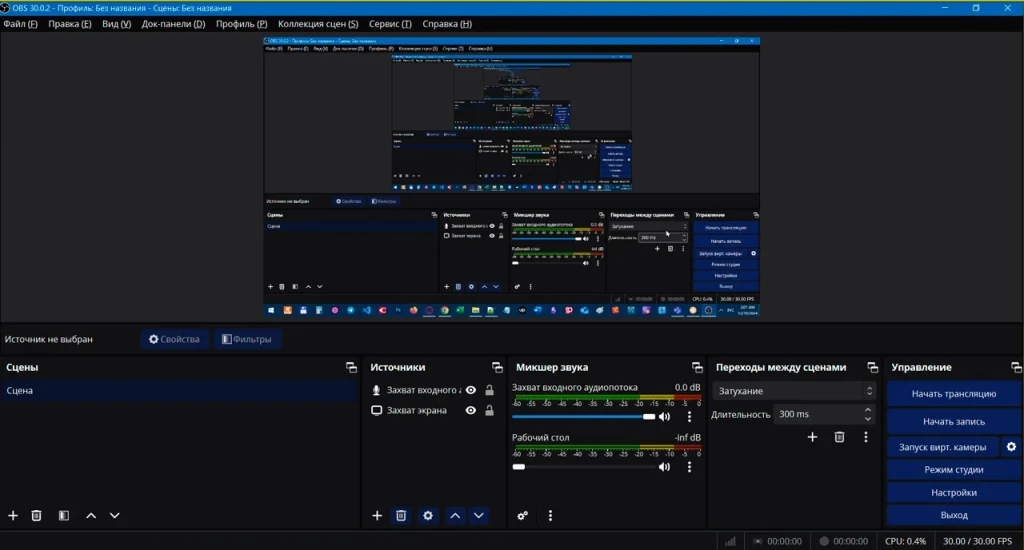Image resolution: width=1024 pixels, height=550 pixels.
Task: Undock the Управление panel
Action: [1016, 367]
